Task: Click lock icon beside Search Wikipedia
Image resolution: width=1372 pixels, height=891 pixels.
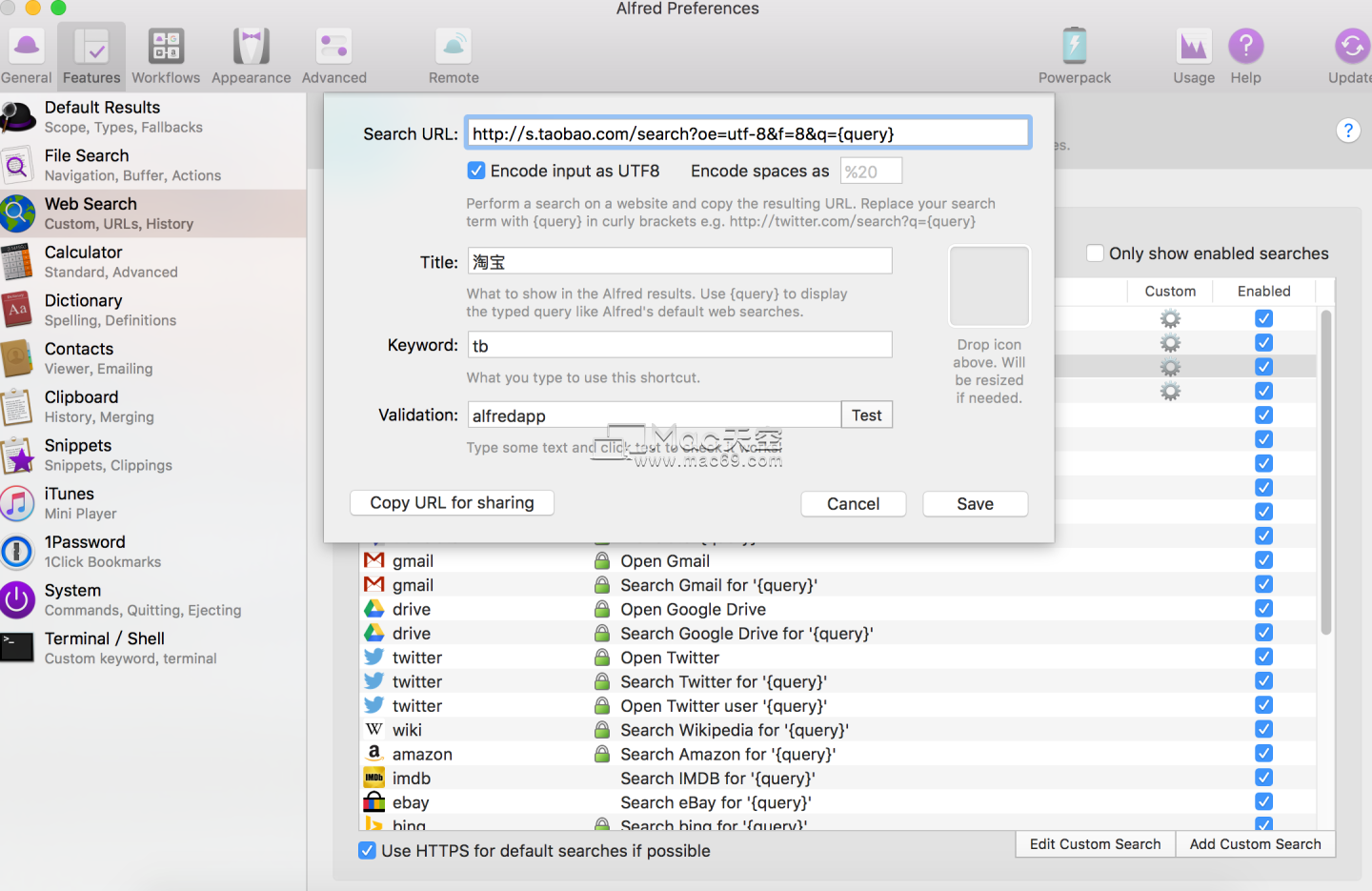Action: (x=602, y=729)
